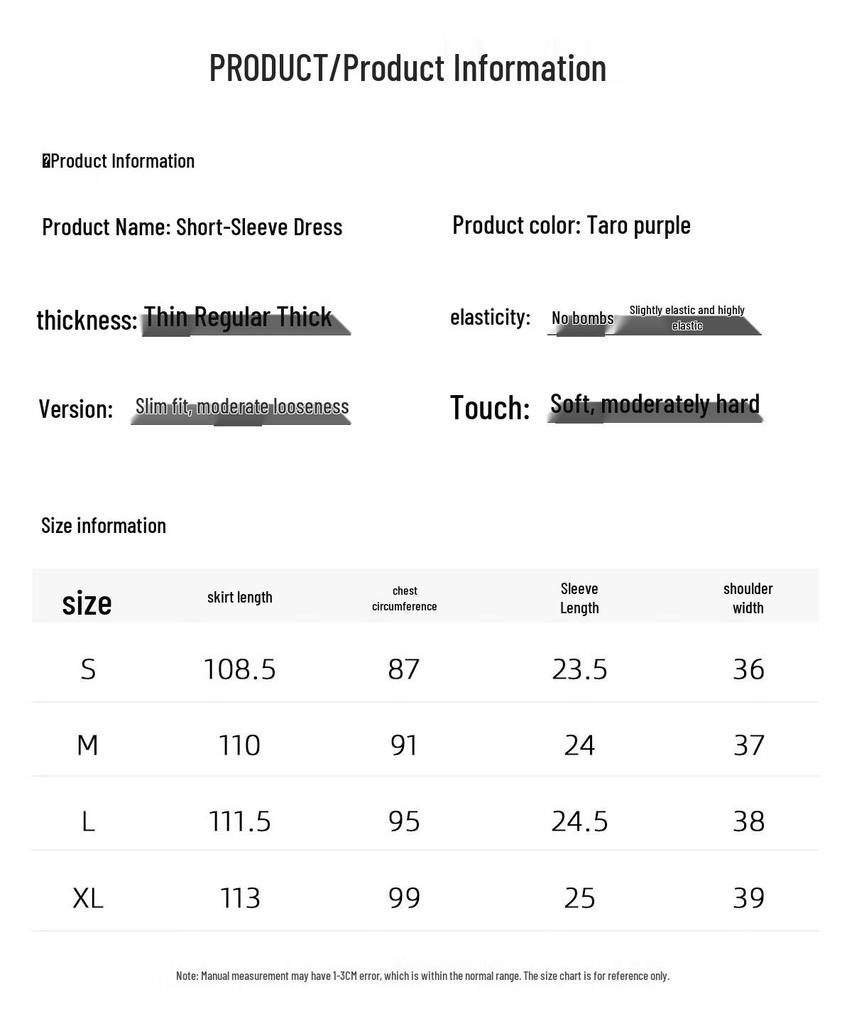The height and width of the screenshot is (1024, 852).
Task: Click the chest circumference column header
Action: tap(404, 598)
